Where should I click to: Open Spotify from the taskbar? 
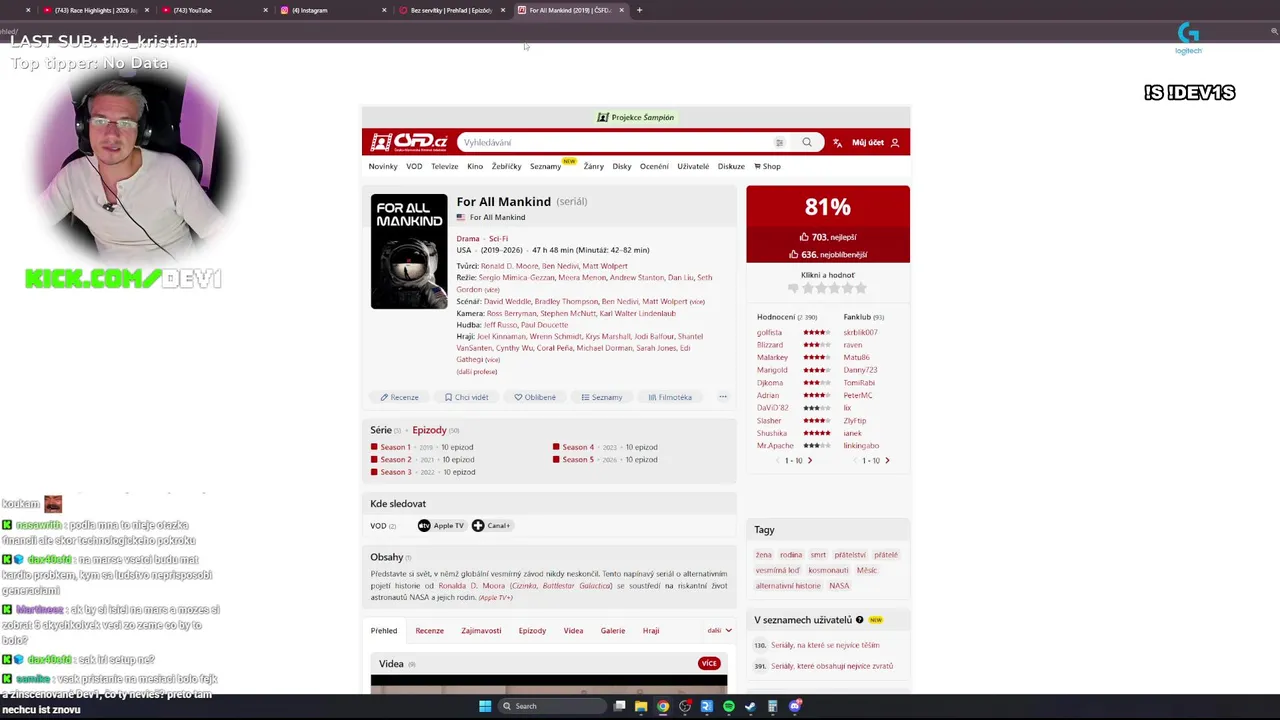click(728, 706)
